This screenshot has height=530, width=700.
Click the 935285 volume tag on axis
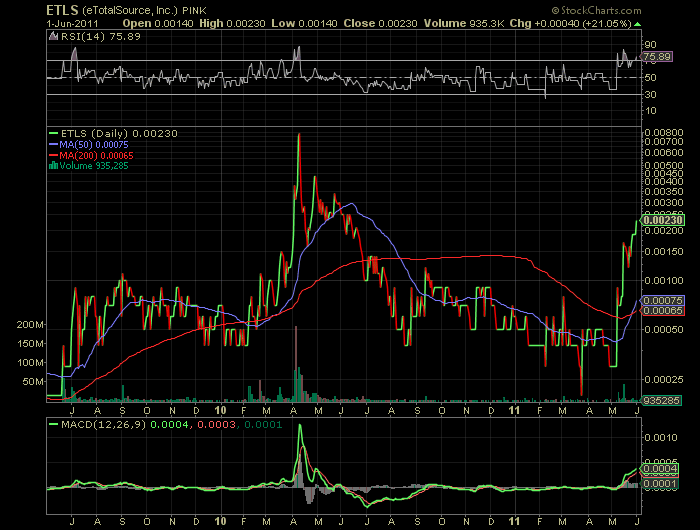point(660,400)
